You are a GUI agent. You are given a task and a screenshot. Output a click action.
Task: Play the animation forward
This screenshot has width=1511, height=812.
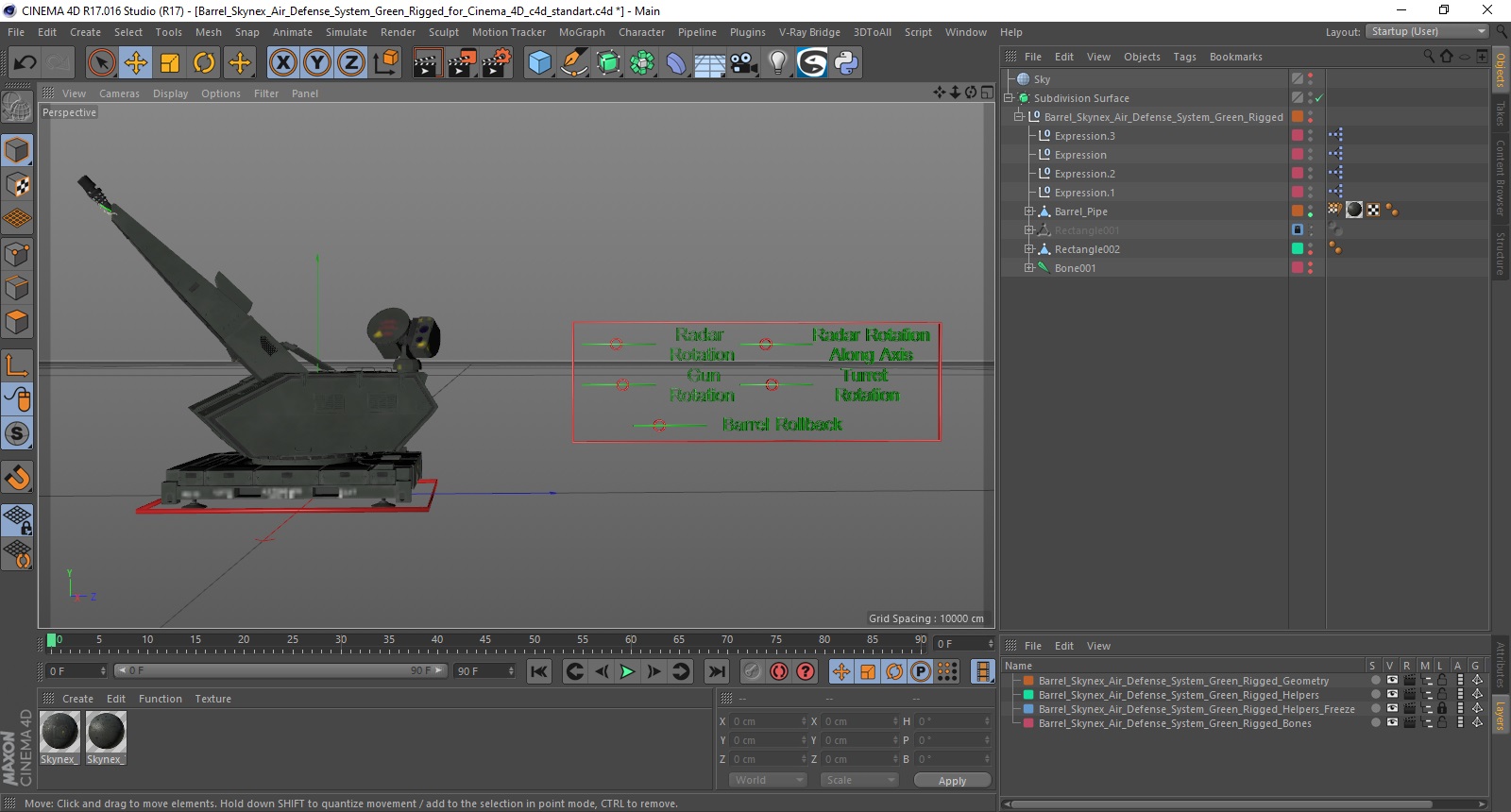(627, 671)
